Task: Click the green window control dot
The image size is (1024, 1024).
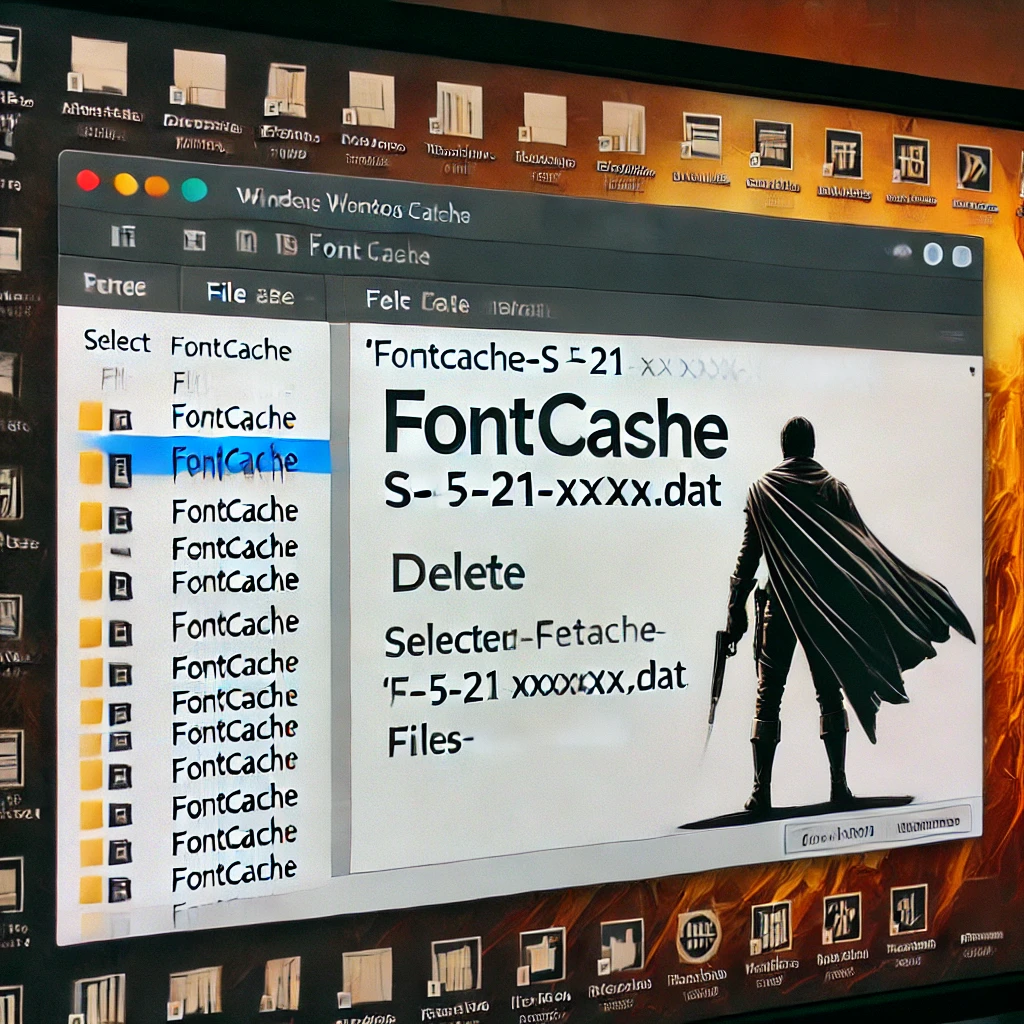Action: [194, 189]
